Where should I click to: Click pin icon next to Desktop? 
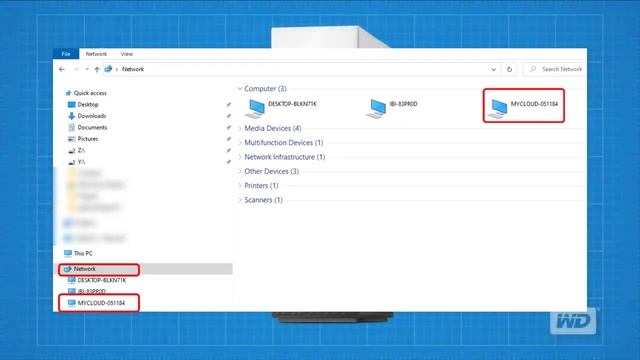(229, 104)
